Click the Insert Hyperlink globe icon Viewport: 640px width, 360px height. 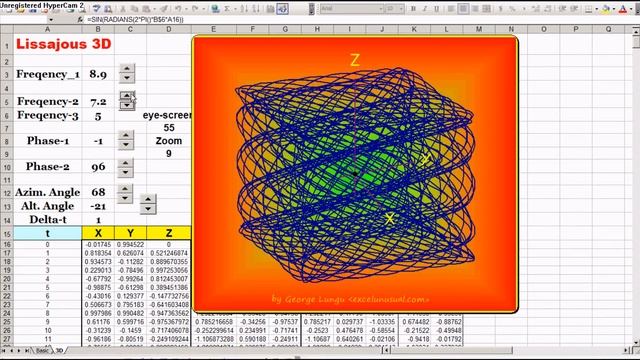pyautogui.click(x=215, y=9)
